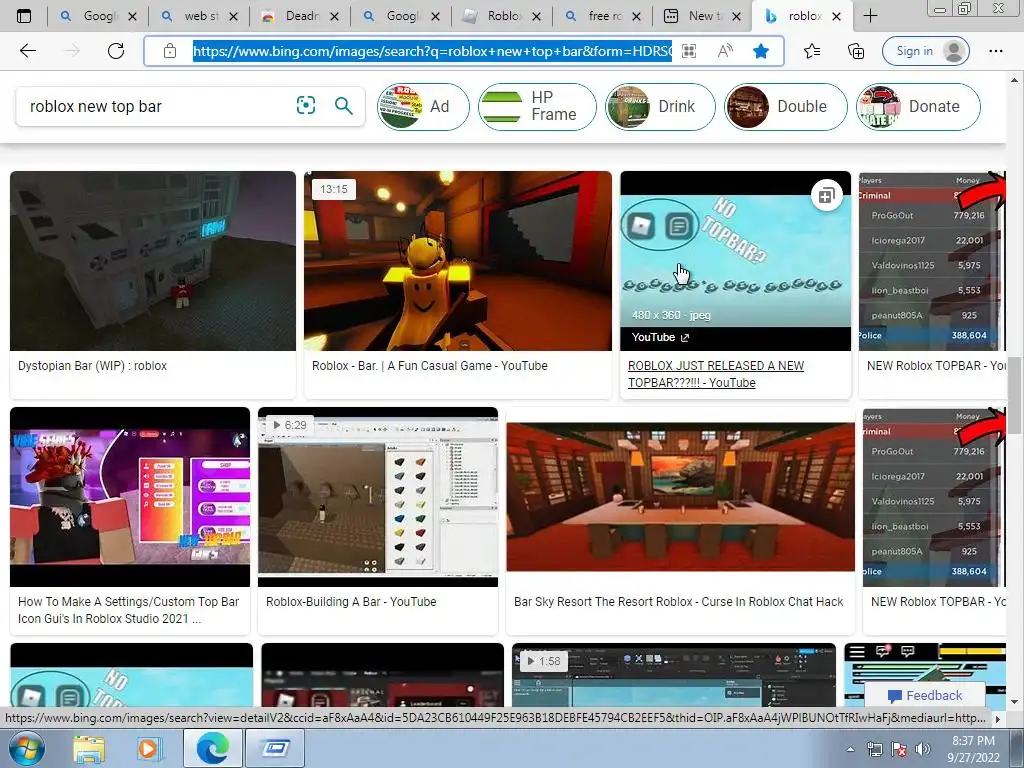Image resolution: width=1024 pixels, height=768 pixels.
Task: Switch to the Deadr tab
Action: click(x=300, y=16)
